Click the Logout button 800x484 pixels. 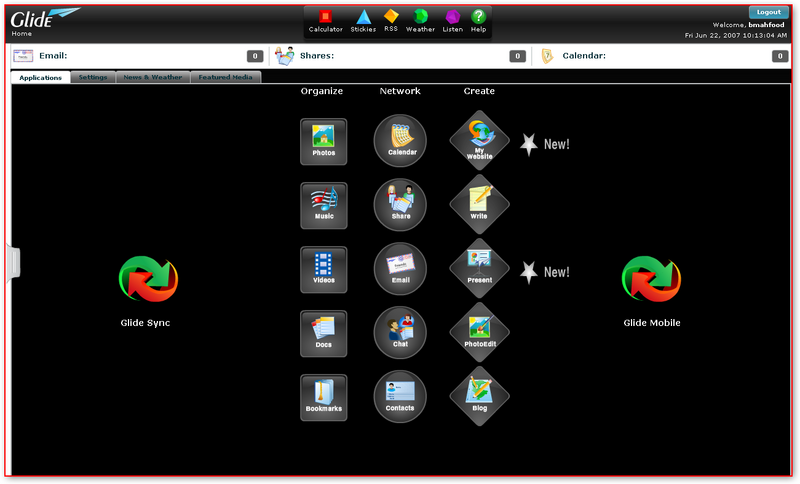[x=768, y=12]
